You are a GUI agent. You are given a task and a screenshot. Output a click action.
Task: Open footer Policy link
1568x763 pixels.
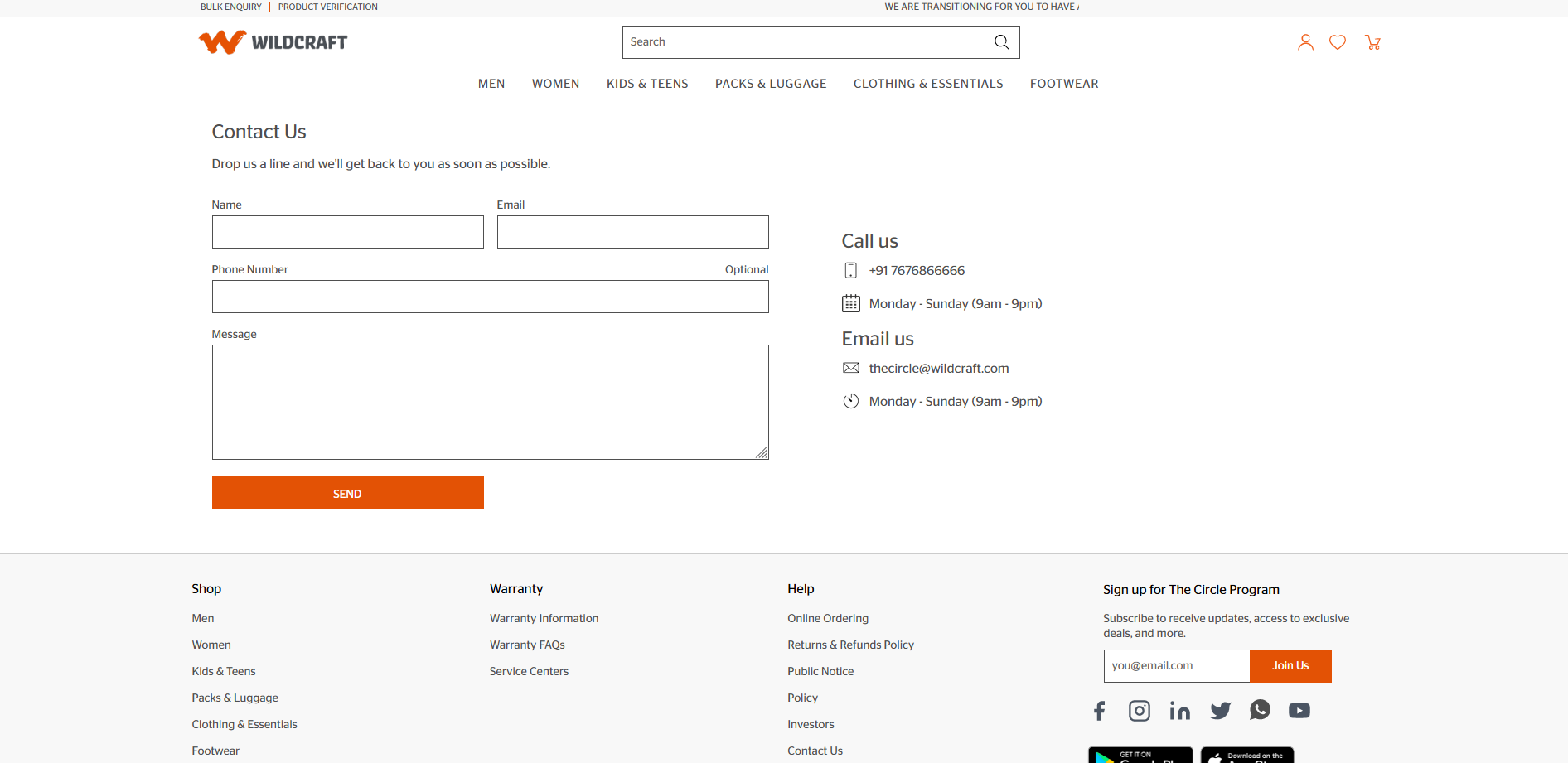[802, 698]
